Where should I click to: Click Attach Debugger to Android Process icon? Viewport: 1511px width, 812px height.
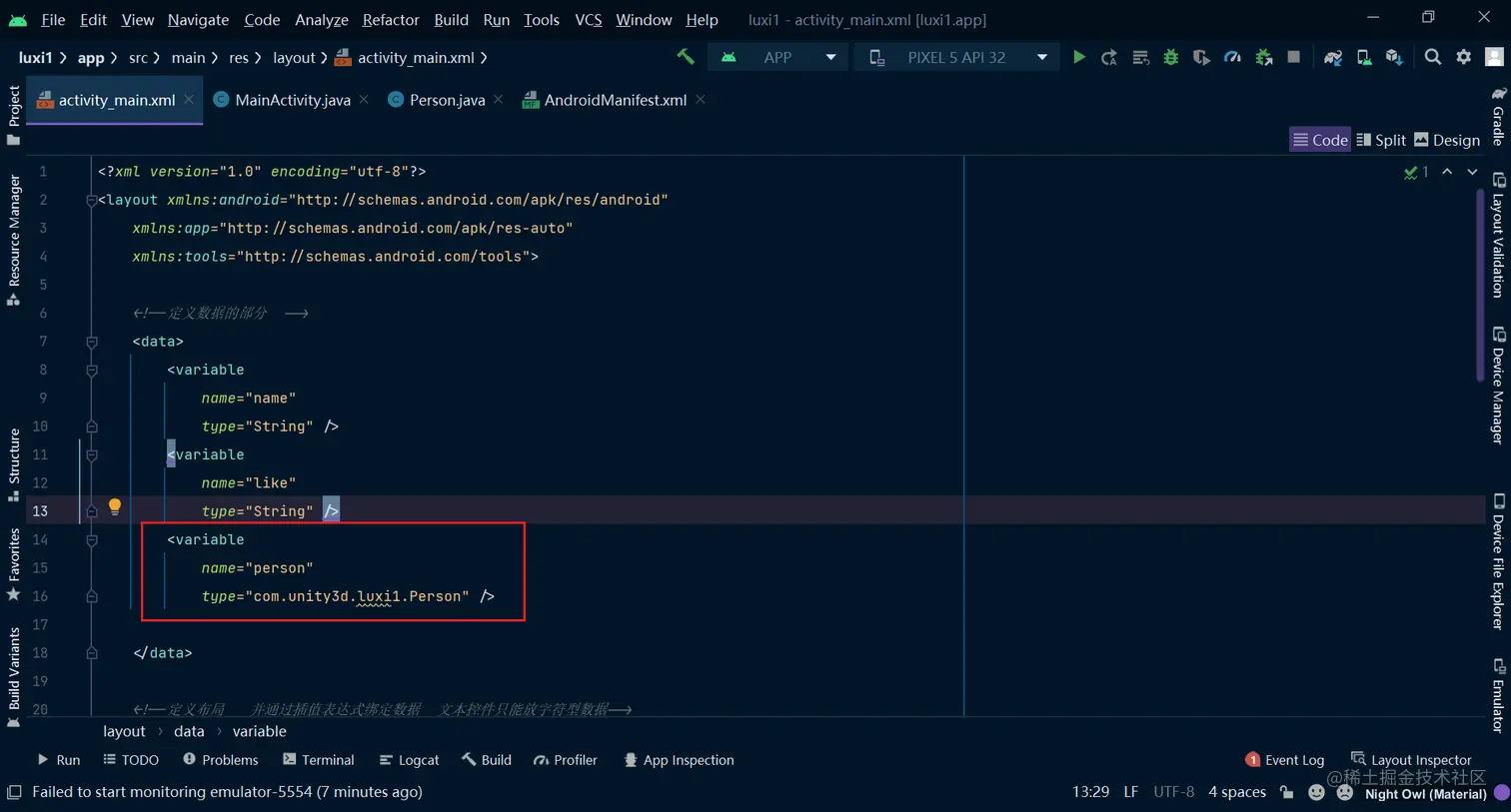point(1263,57)
